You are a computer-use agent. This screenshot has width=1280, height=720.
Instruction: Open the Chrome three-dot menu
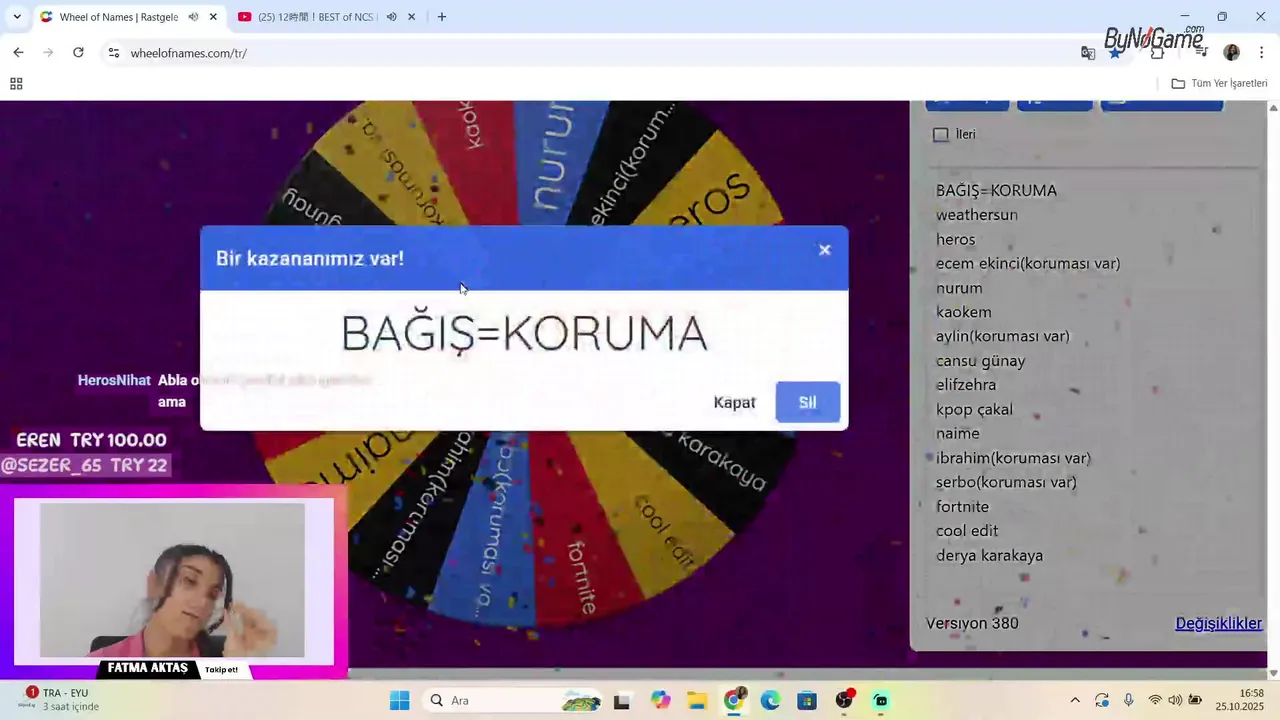click(1262, 53)
